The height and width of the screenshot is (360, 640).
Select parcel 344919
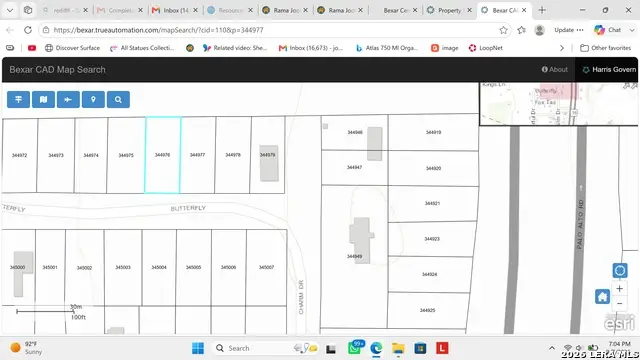click(x=433, y=132)
